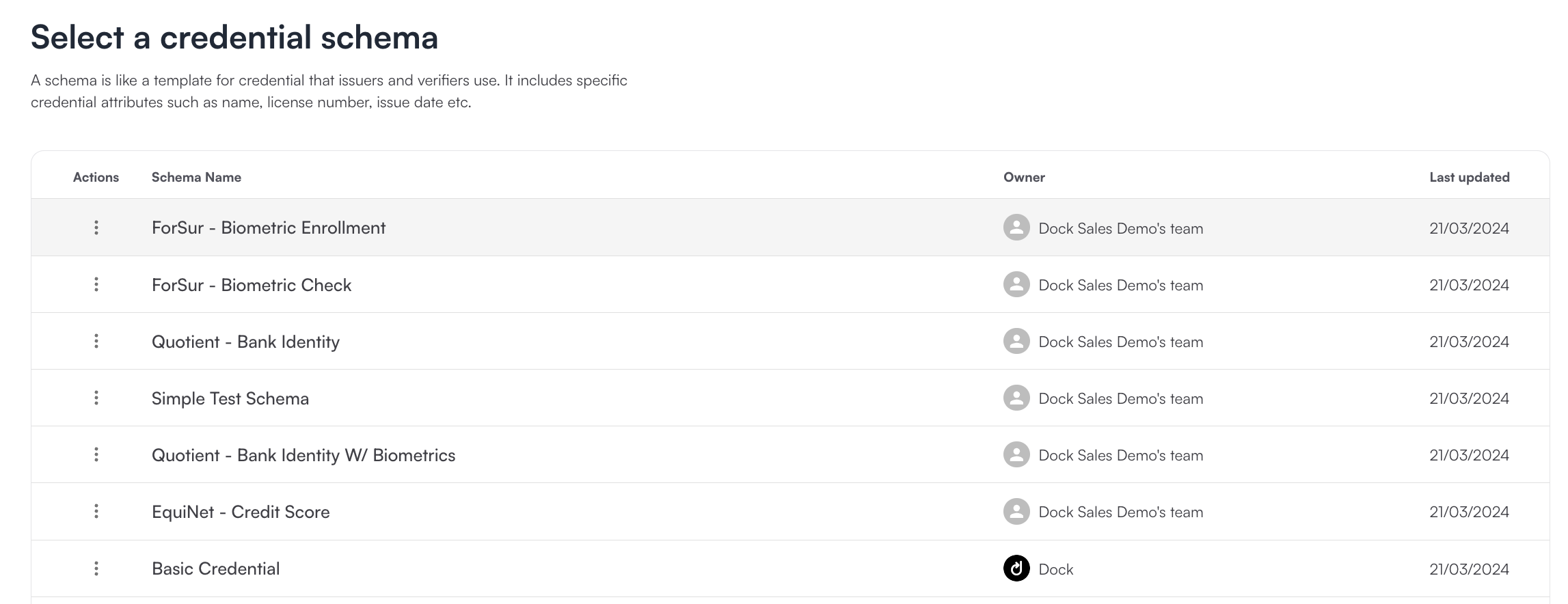
Task: Open actions menu for ForSur - Biometric Enrollment
Action: 96,228
